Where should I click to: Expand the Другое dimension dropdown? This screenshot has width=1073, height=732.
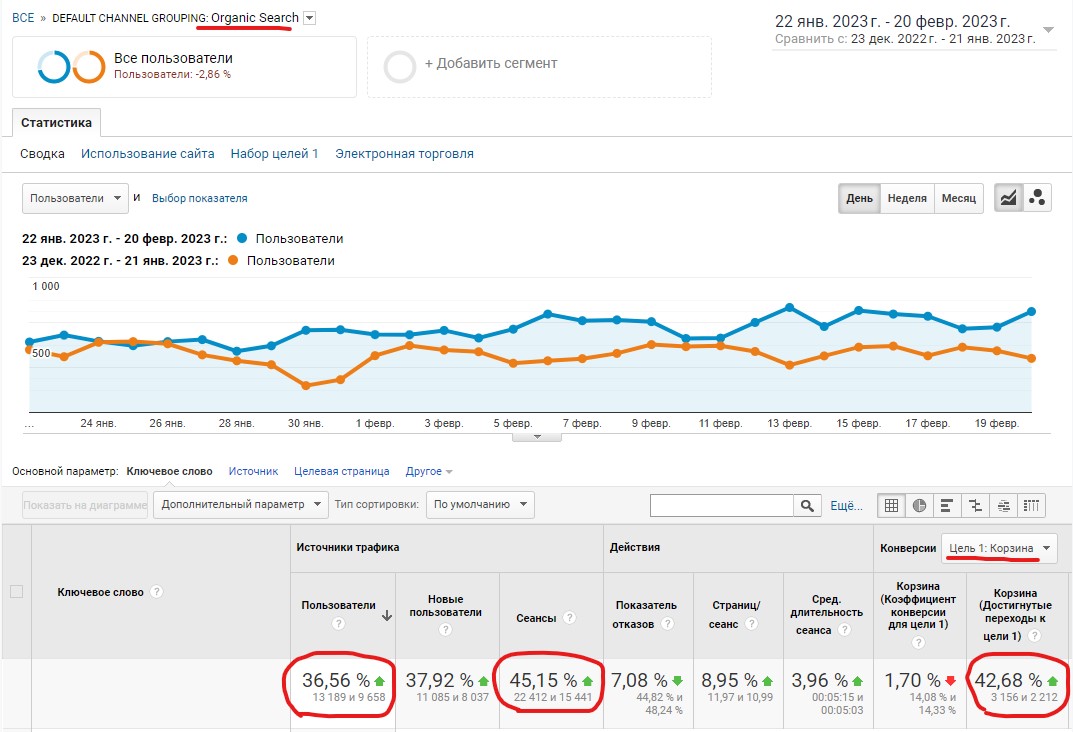[x=429, y=471]
